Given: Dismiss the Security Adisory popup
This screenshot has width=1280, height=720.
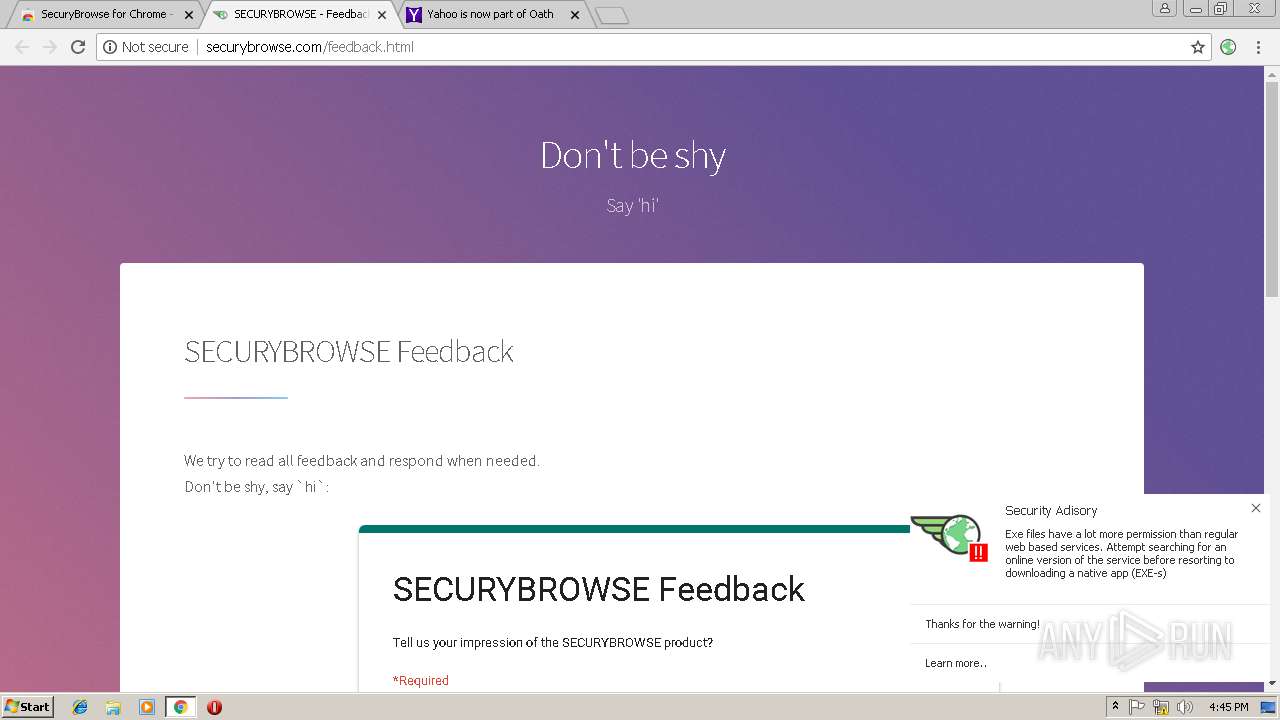Looking at the screenshot, I should (1256, 508).
